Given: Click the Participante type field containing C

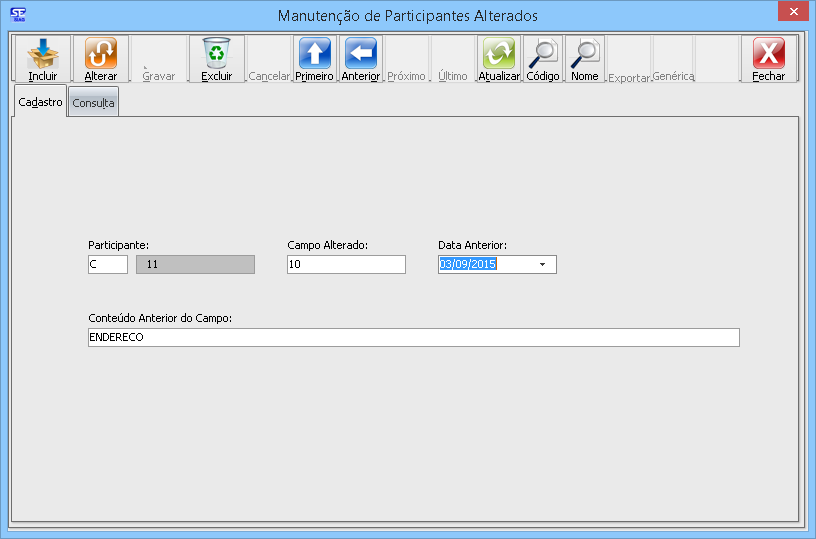Looking at the screenshot, I should (x=107, y=265).
